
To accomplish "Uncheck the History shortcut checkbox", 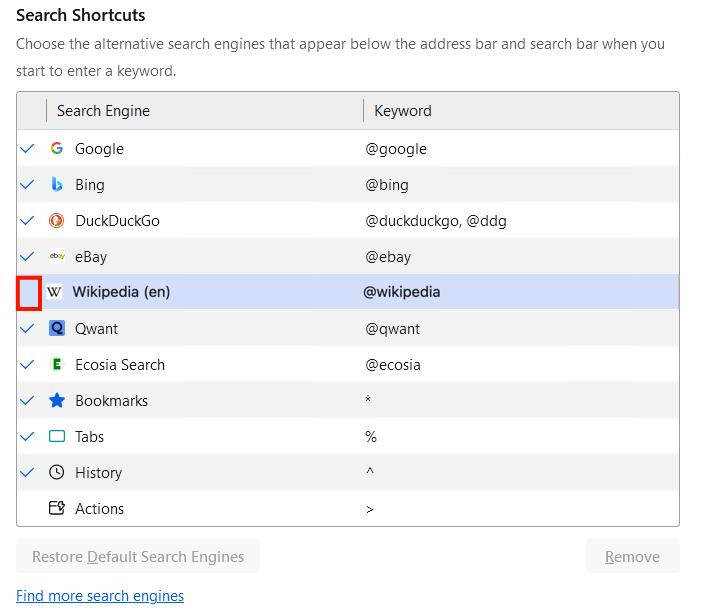I will 27,473.
